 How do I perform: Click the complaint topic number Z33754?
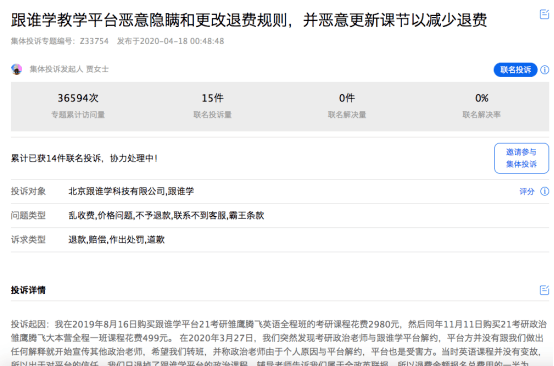pyautogui.click(x=94, y=41)
